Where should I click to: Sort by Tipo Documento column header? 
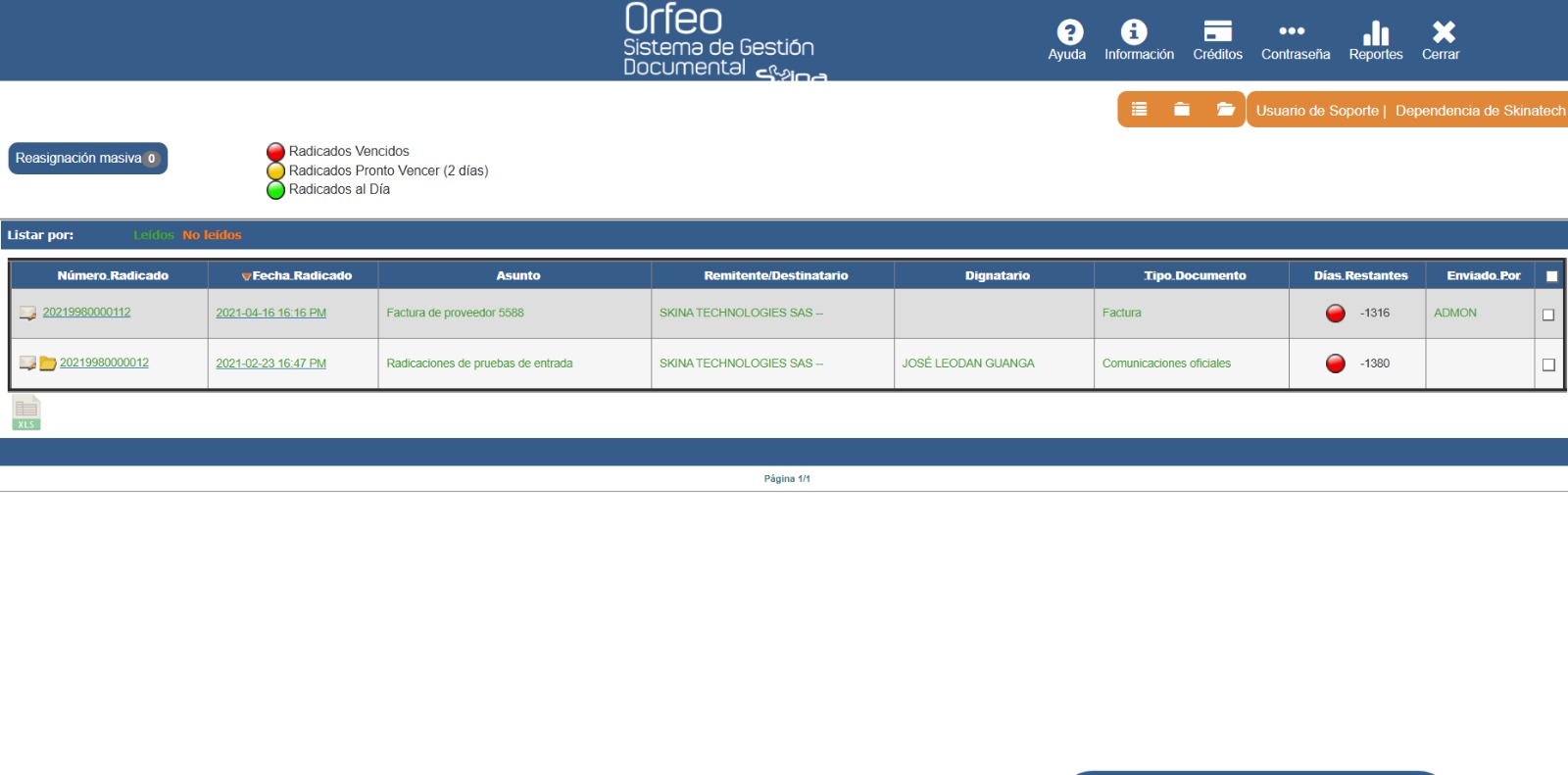pos(1195,276)
